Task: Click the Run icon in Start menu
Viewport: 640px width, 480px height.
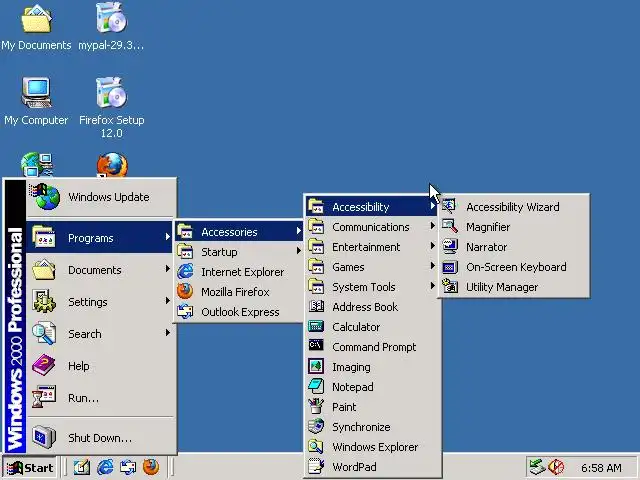Action: click(44, 397)
